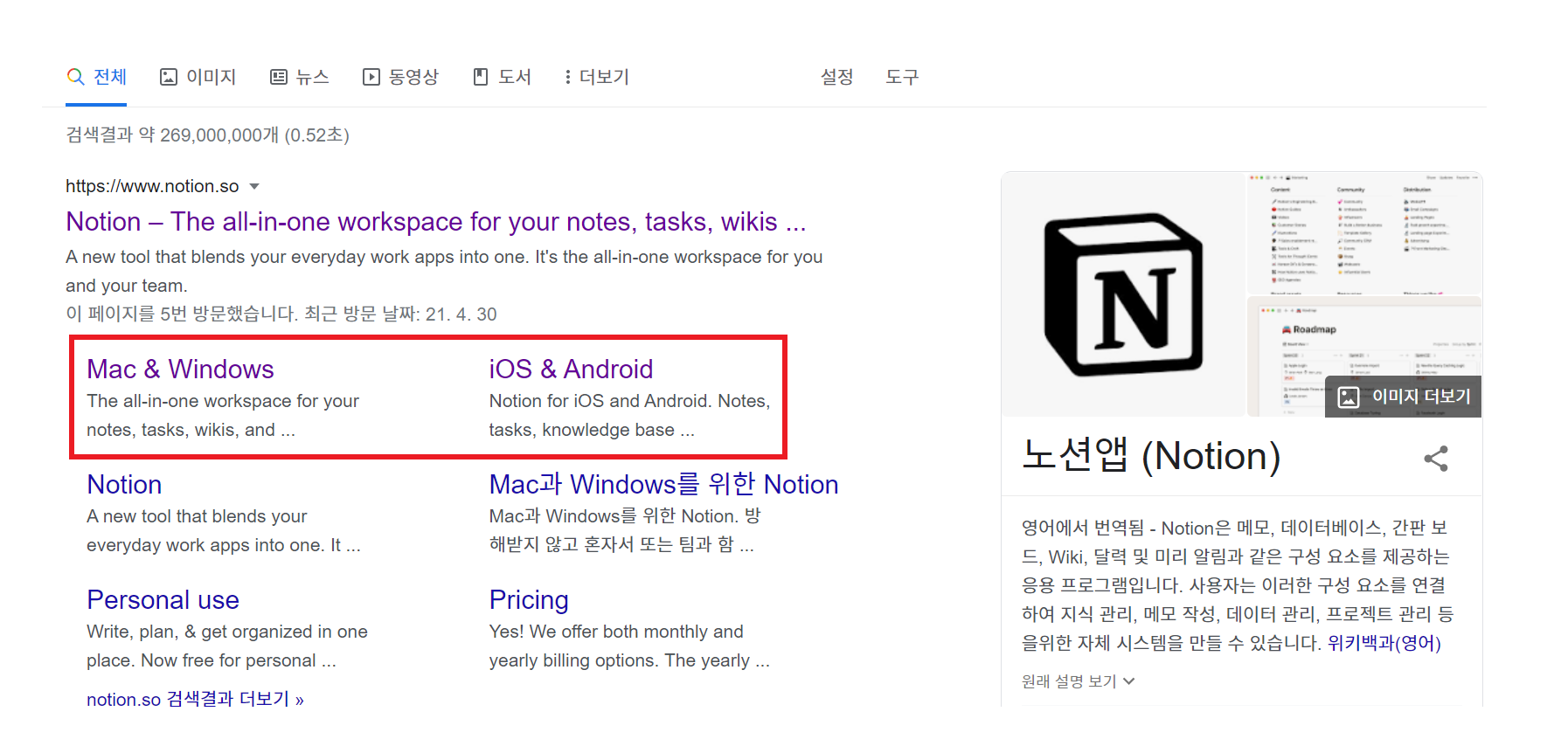Click the https://www.notion.so URL text
1568x753 pixels.
point(152,186)
